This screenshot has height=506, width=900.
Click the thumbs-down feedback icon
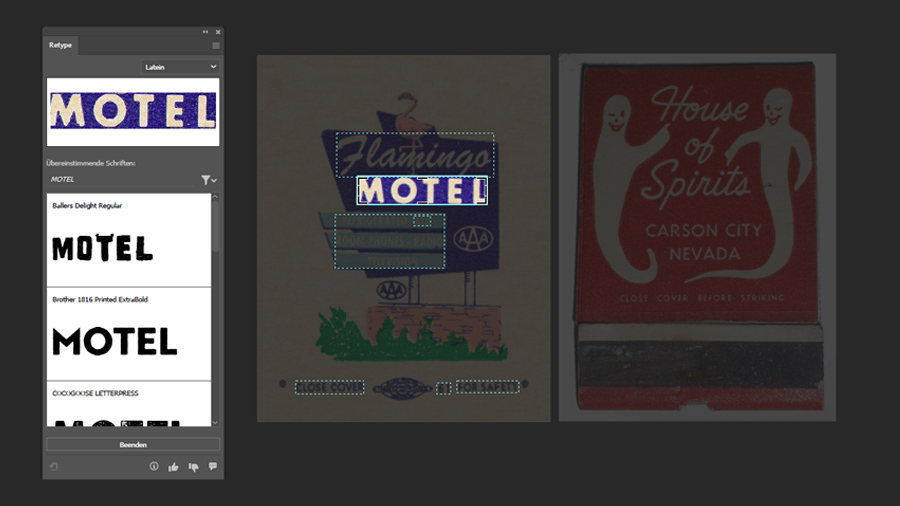[x=193, y=467]
